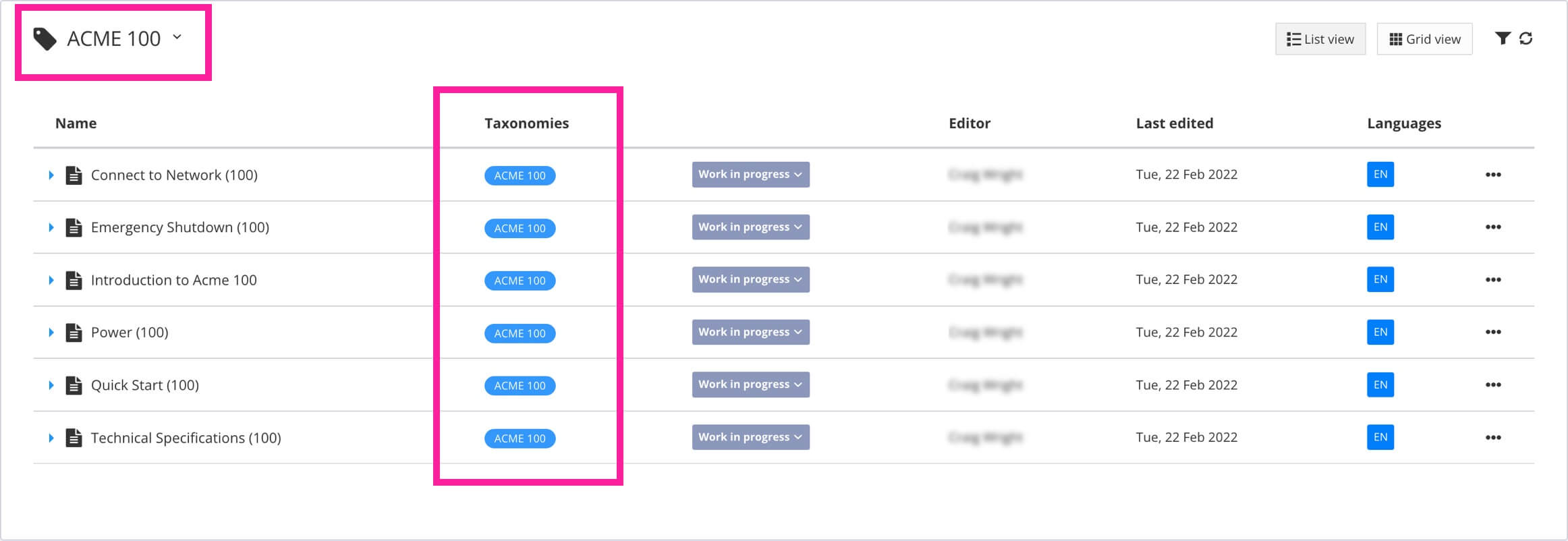The height and width of the screenshot is (541, 1568).
Task: Open the ellipsis menu for Technical Specifications
Action: coord(1494,437)
